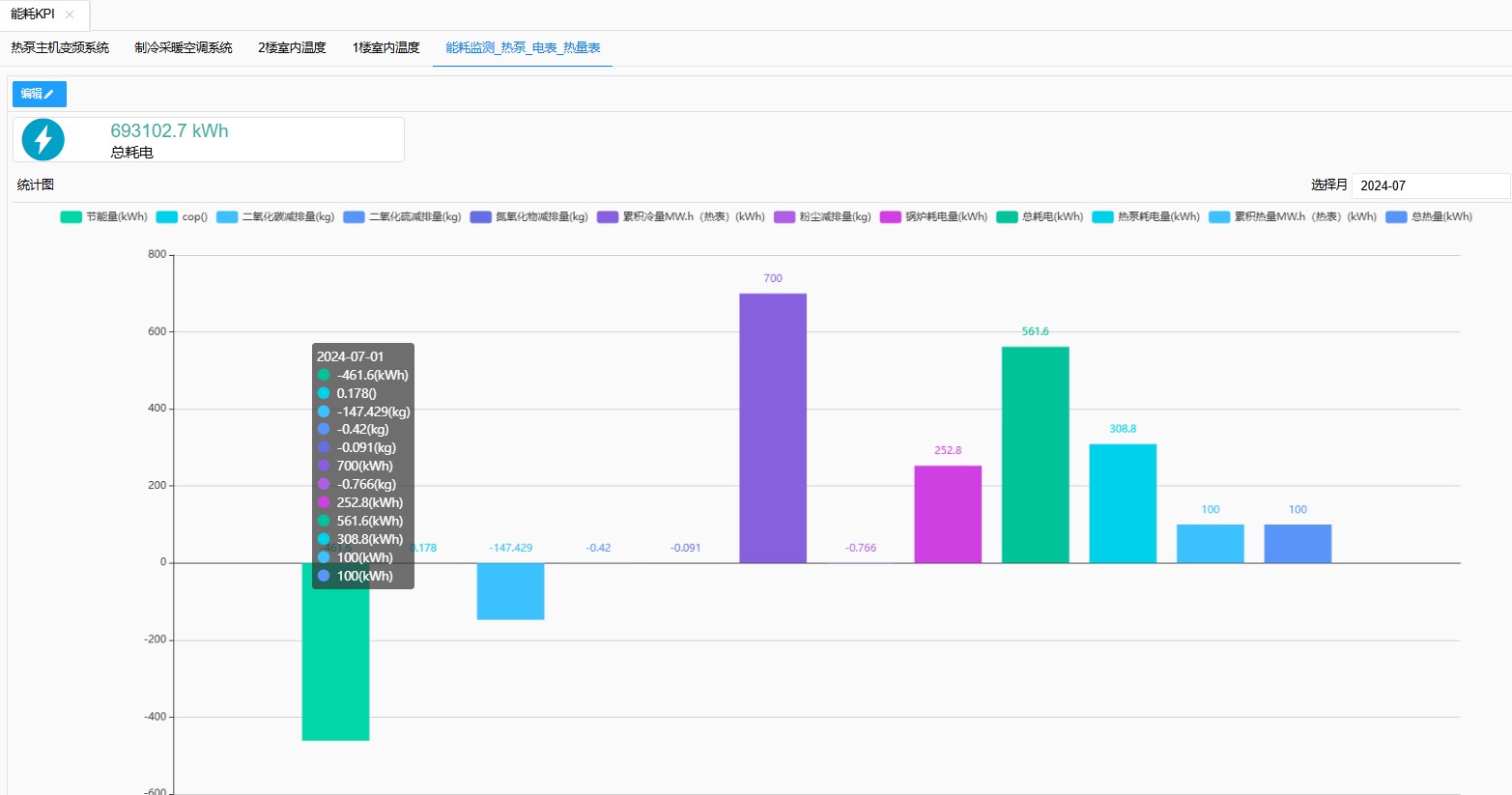
Task: Toggle 锅炉耗电量(kWh) legend item
Action: pos(934,217)
